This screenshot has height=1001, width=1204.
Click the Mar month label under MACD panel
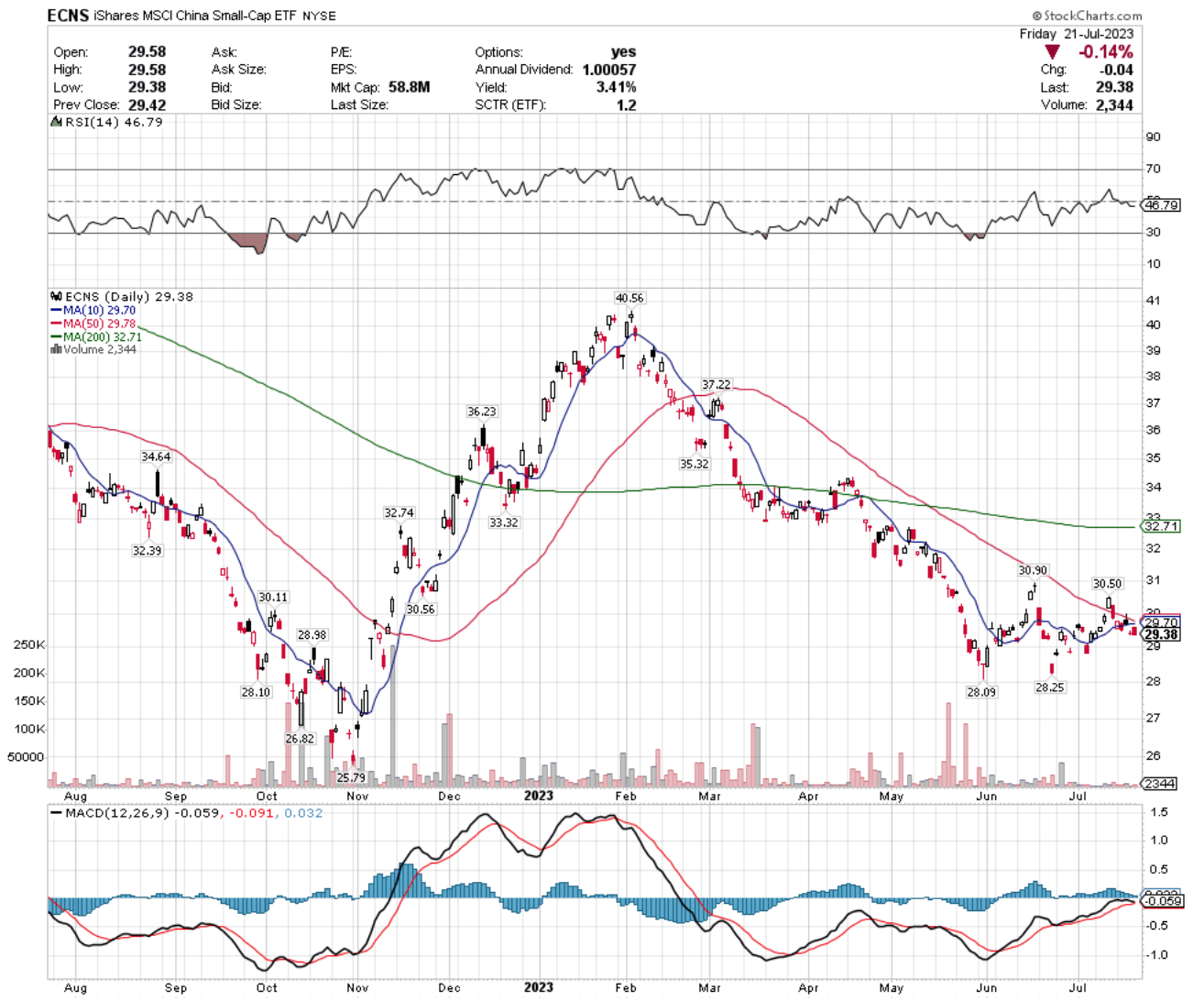[x=709, y=987]
